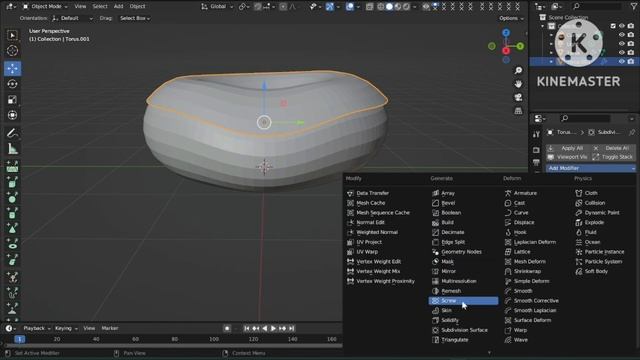This screenshot has width=640, height=360.
Task: Open the Select menu in header
Action: 100,6
